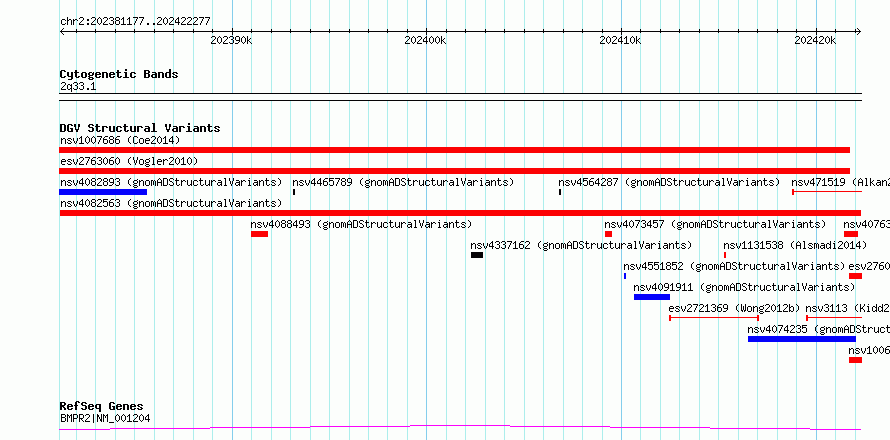Click the 202410k ruler position label
Viewport: 890px width, 440px height.
pyautogui.click(x=620, y=41)
